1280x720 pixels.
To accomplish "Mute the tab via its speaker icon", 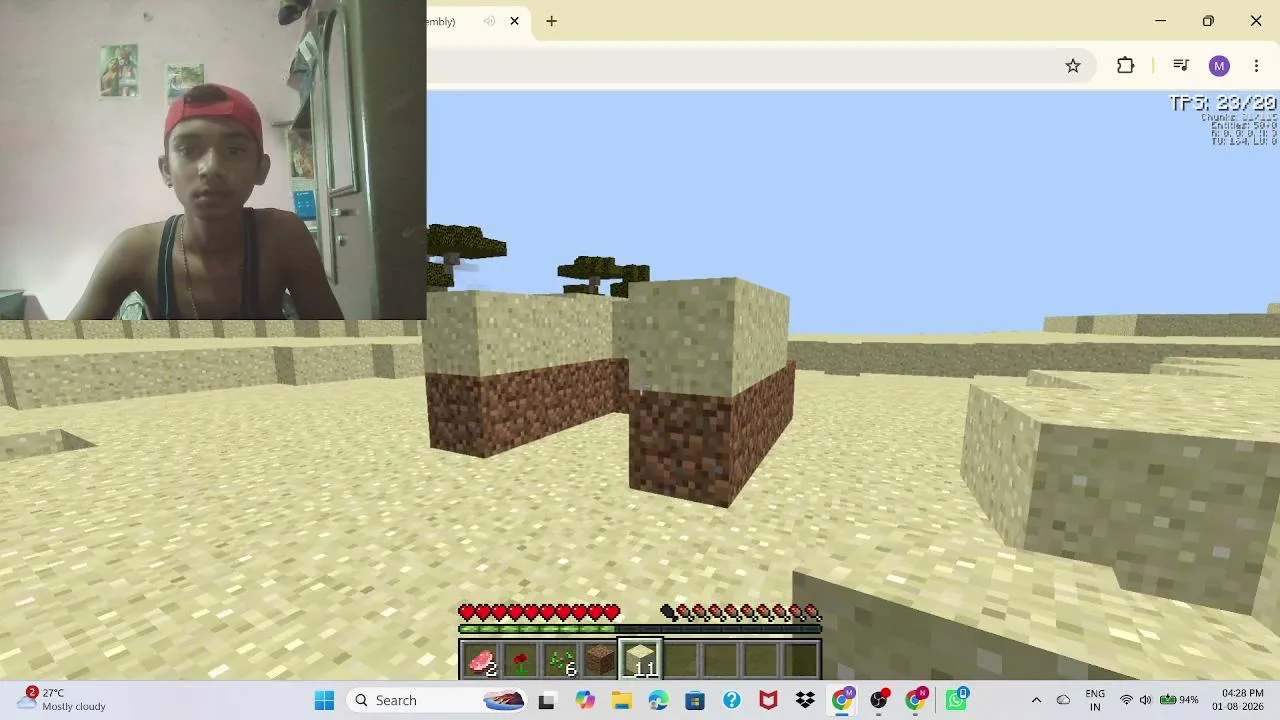I will pos(489,21).
